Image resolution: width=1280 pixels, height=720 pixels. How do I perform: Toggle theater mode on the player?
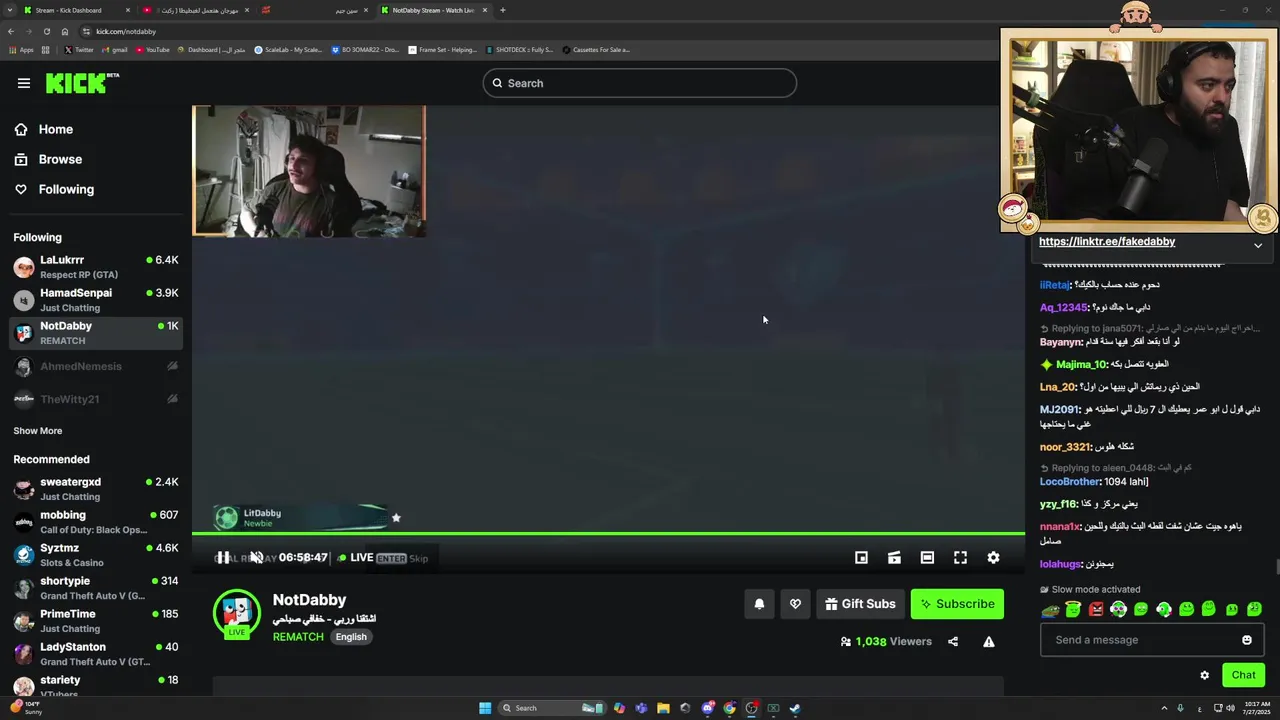pos(927,557)
